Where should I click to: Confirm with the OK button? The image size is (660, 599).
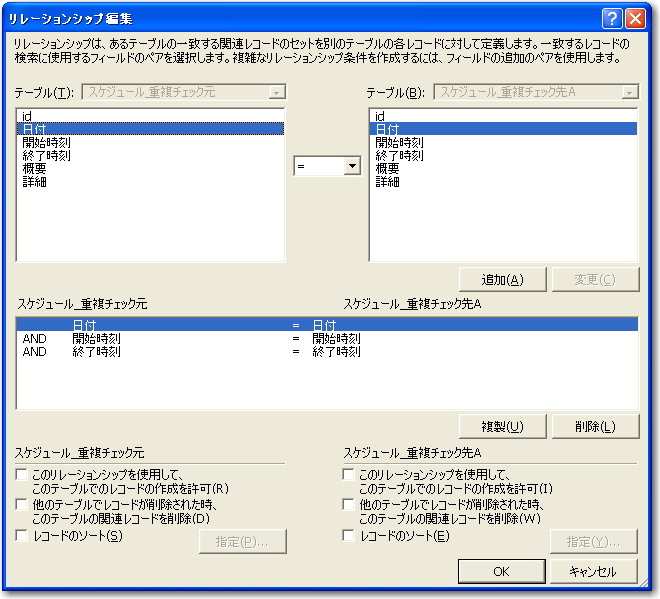tap(501, 571)
